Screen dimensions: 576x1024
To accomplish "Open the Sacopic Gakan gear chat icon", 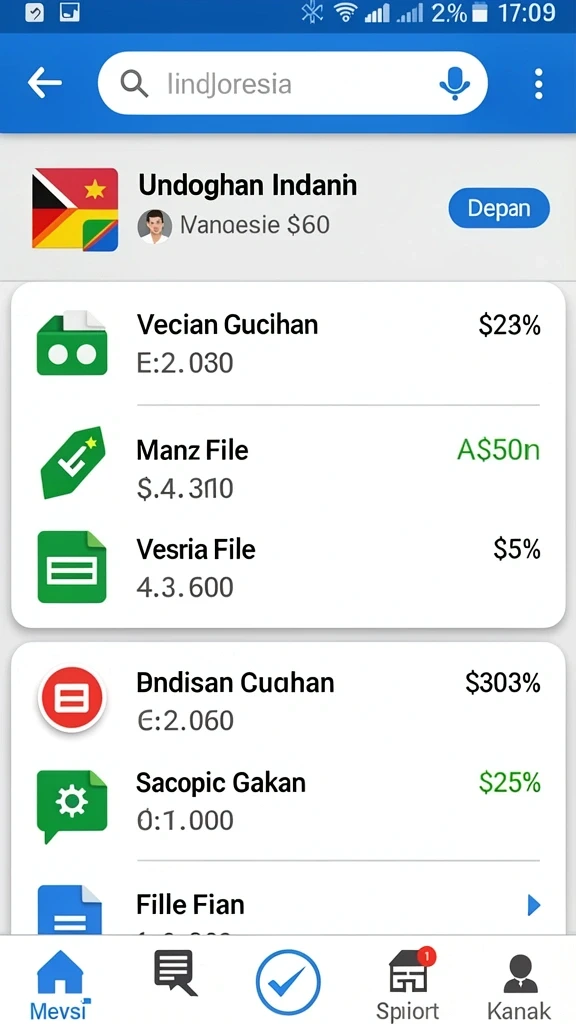I will (x=72, y=806).
